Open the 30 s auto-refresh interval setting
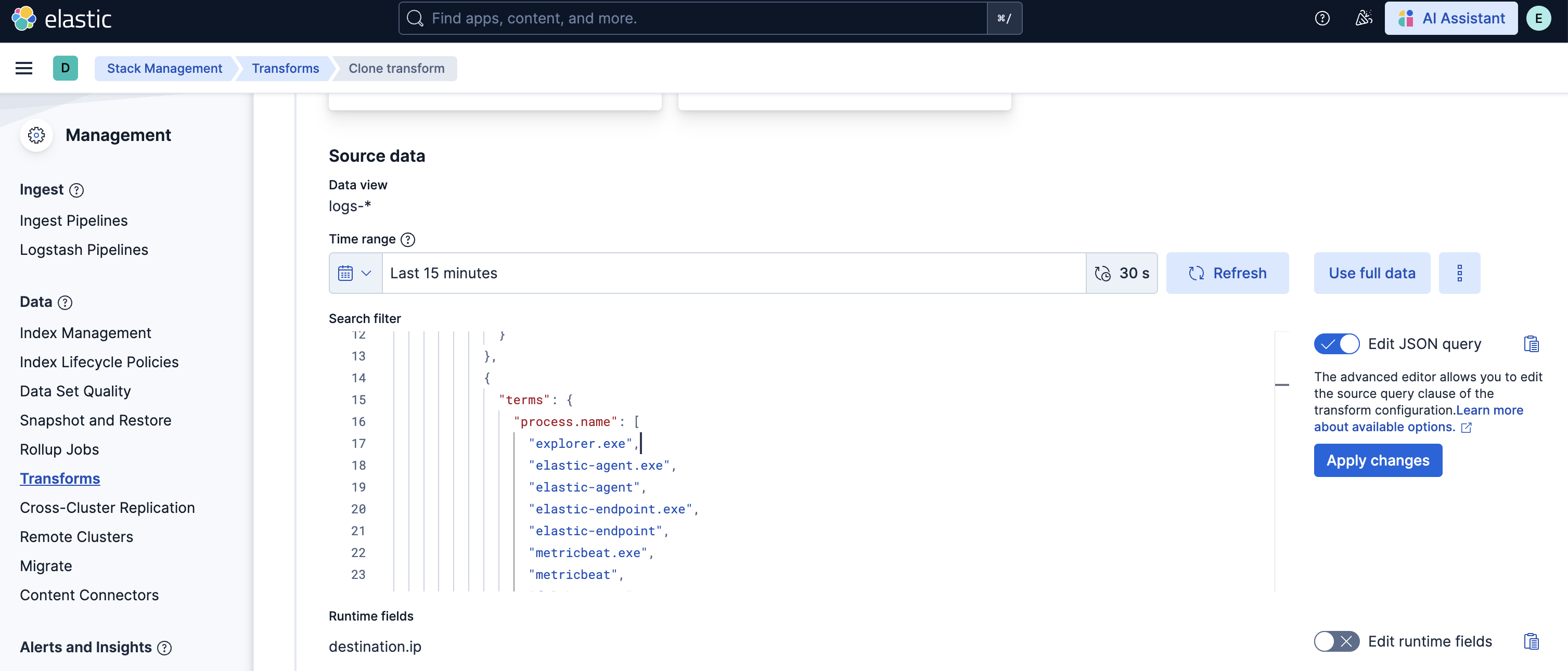The image size is (1568, 671). (x=1122, y=273)
